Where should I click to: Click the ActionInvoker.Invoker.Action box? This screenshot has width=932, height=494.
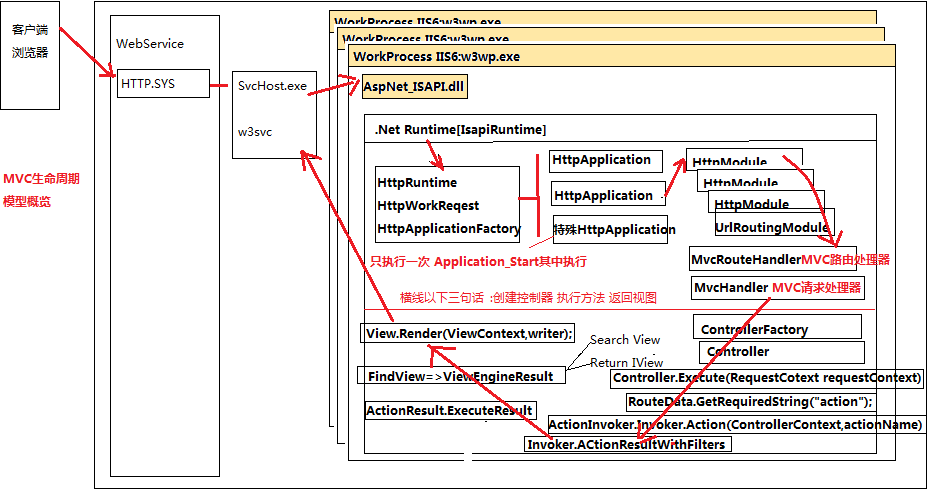click(x=736, y=424)
